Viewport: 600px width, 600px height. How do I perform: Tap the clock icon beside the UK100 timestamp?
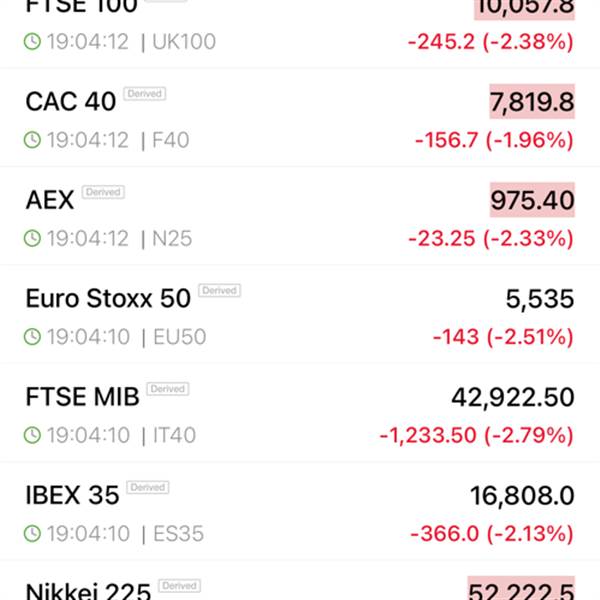(x=33, y=42)
